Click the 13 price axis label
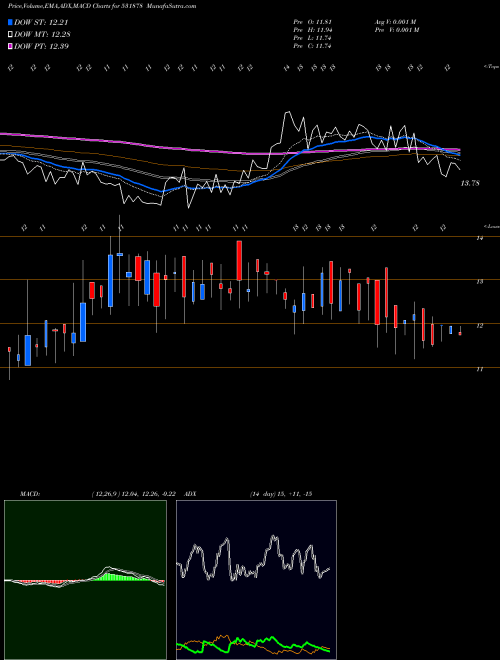The height and width of the screenshot is (660, 500). pos(479,282)
